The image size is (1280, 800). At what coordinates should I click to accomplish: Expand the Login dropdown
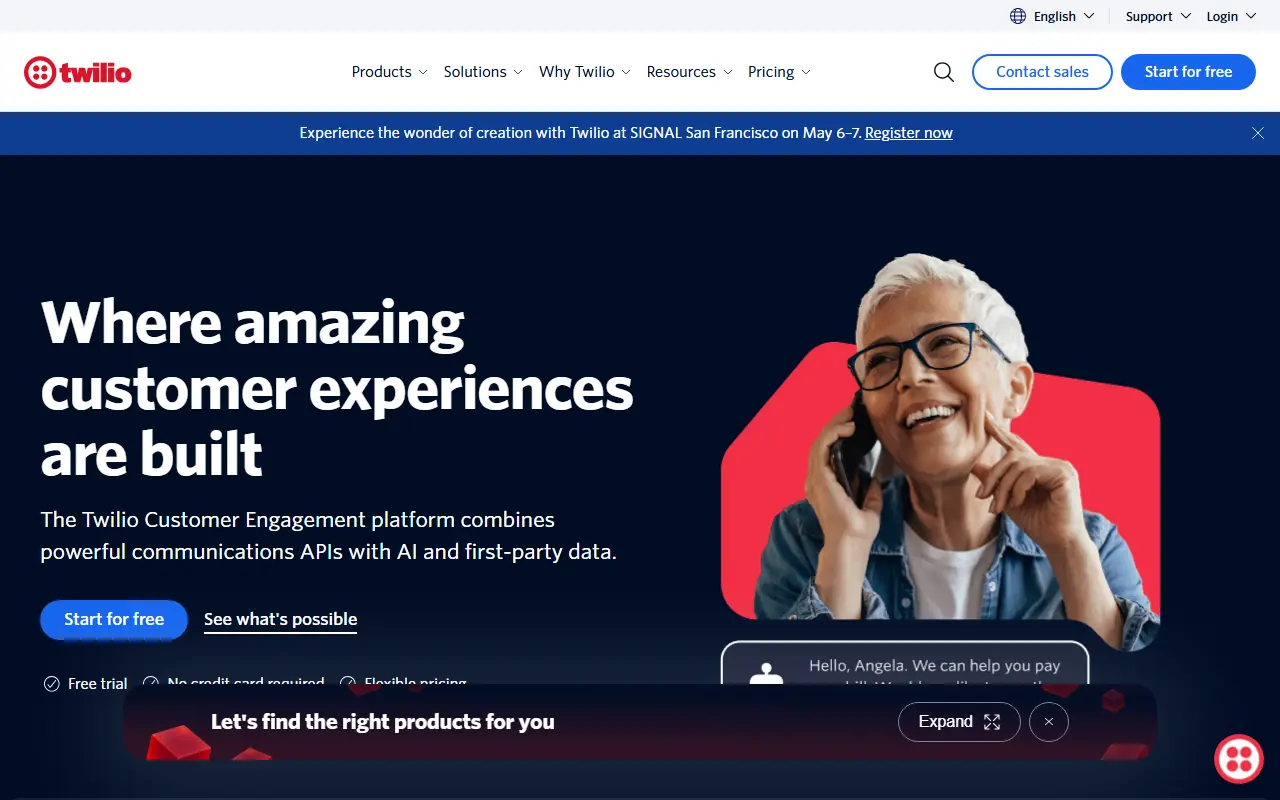[x=1229, y=16]
